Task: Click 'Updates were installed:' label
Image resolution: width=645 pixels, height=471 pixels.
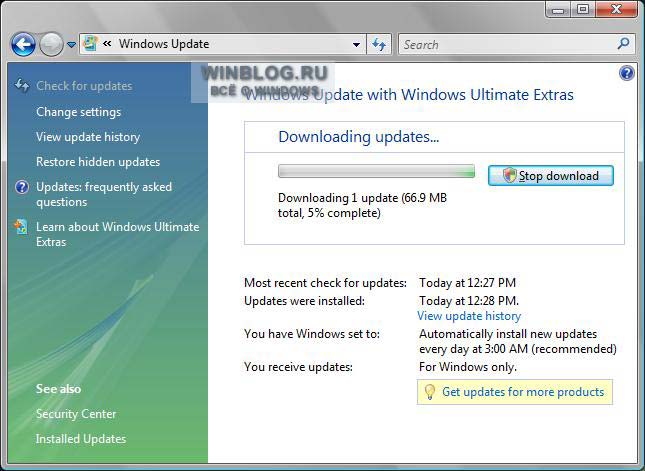Action: (x=304, y=301)
